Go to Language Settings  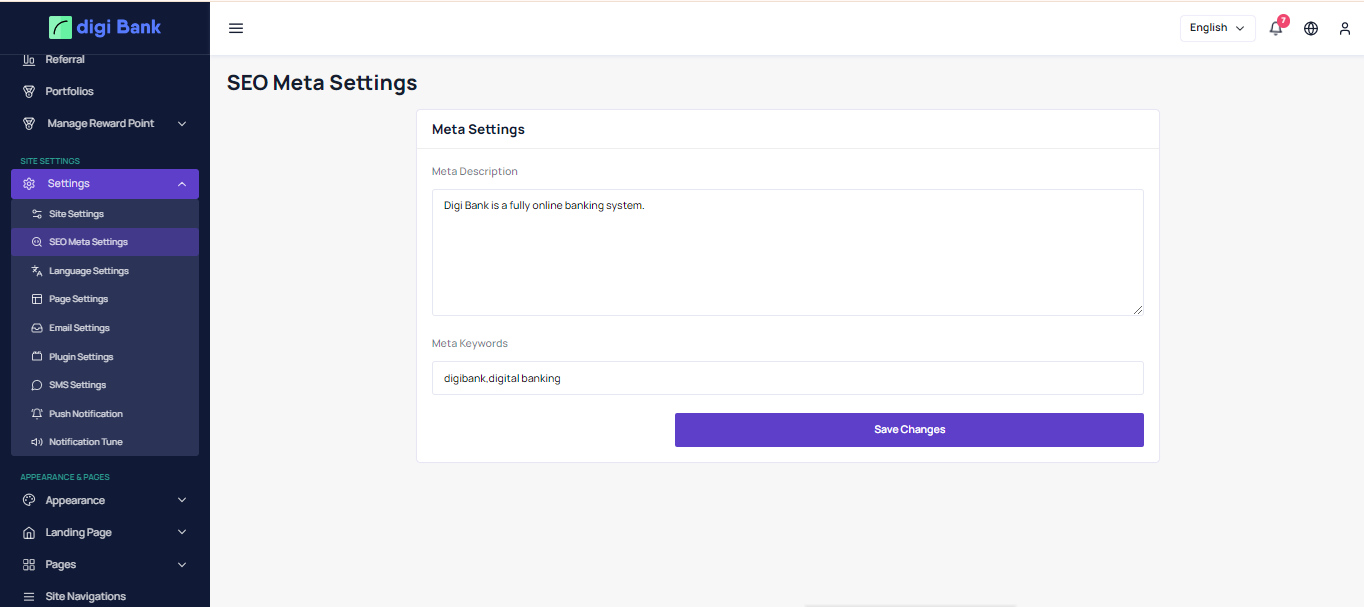pos(88,271)
